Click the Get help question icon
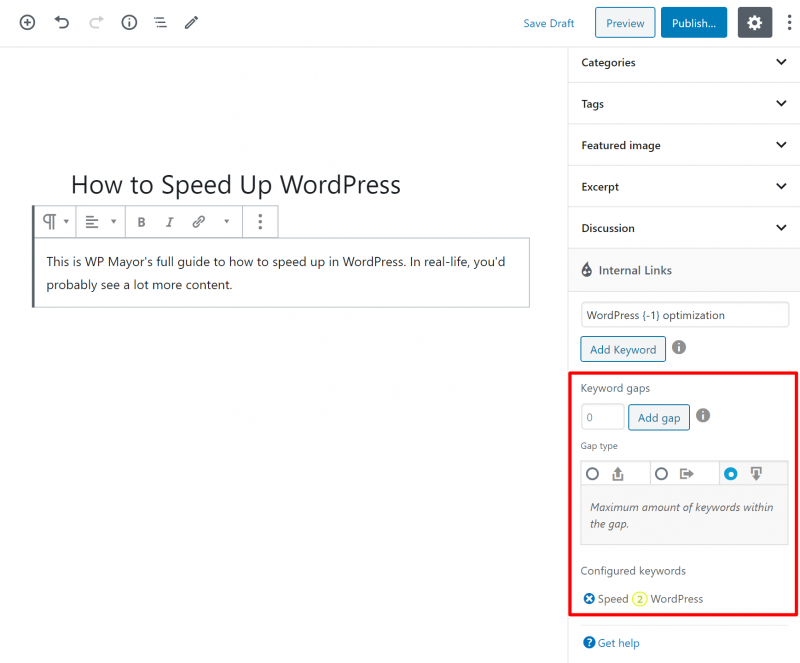Screen dimensions: 800x663 (x=589, y=643)
